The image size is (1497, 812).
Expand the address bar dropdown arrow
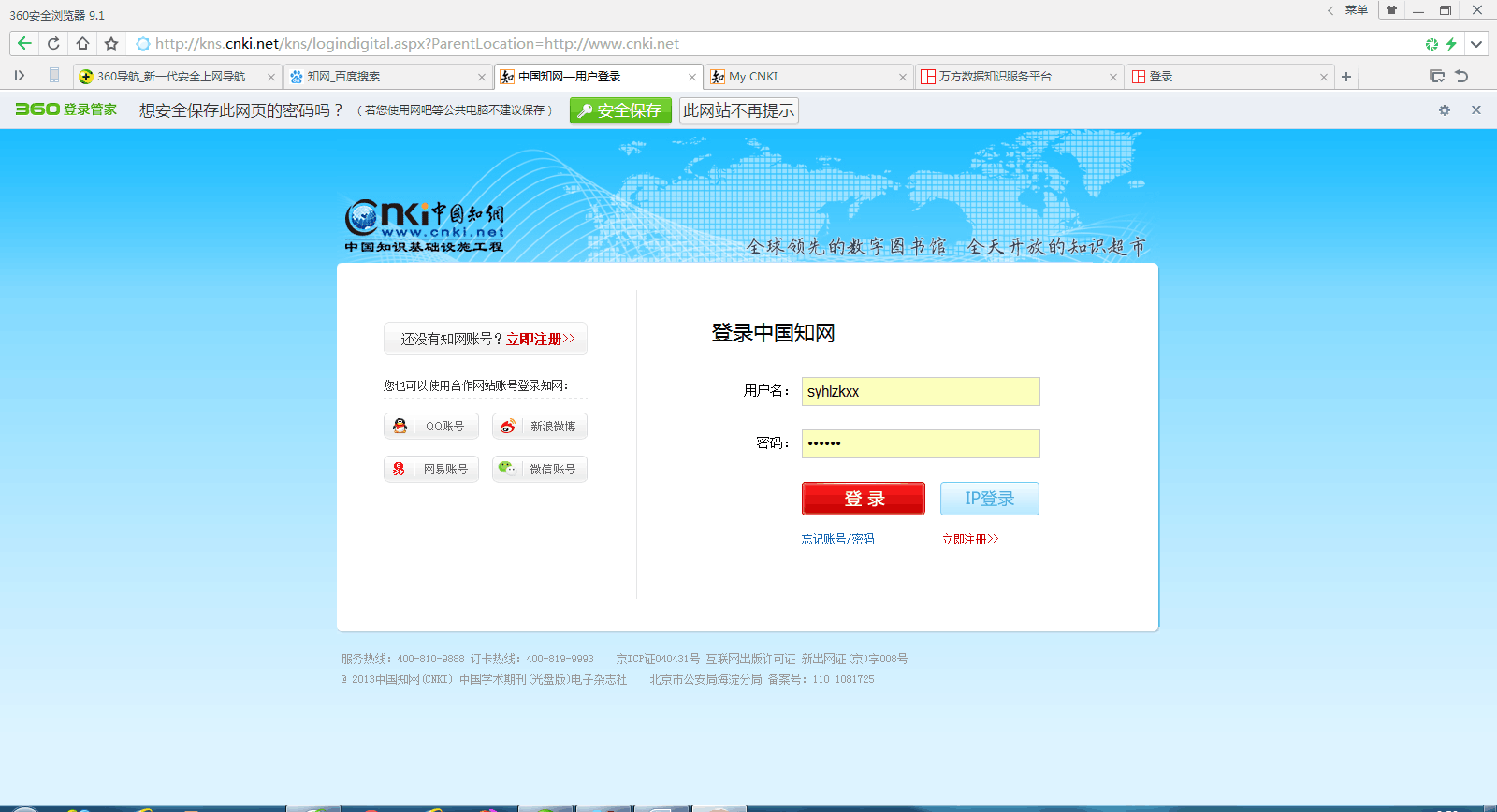[x=1476, y=44]
